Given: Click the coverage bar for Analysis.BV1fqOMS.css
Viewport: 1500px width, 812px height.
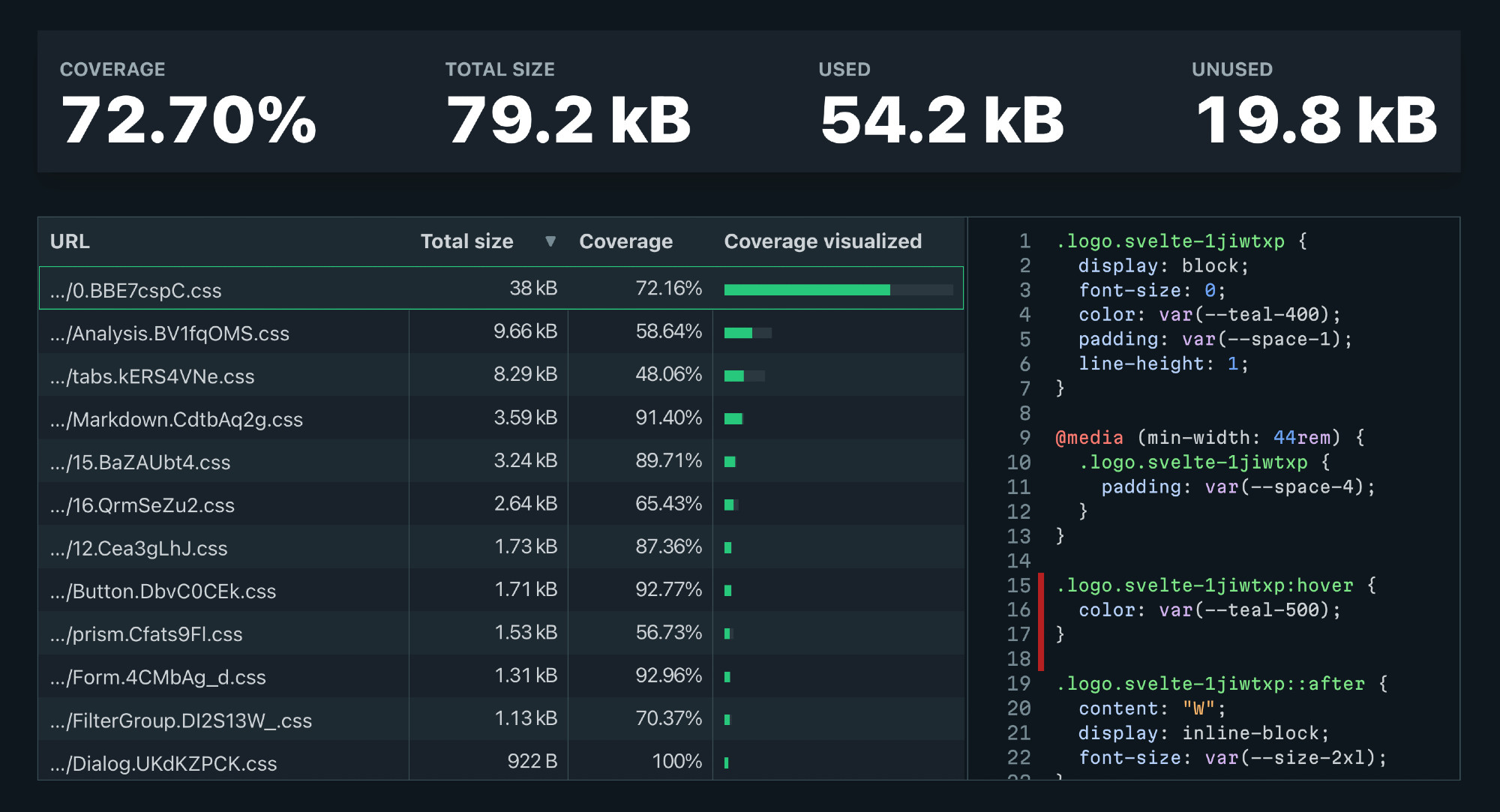Looking at the screenshot, I should click(748, 333).
